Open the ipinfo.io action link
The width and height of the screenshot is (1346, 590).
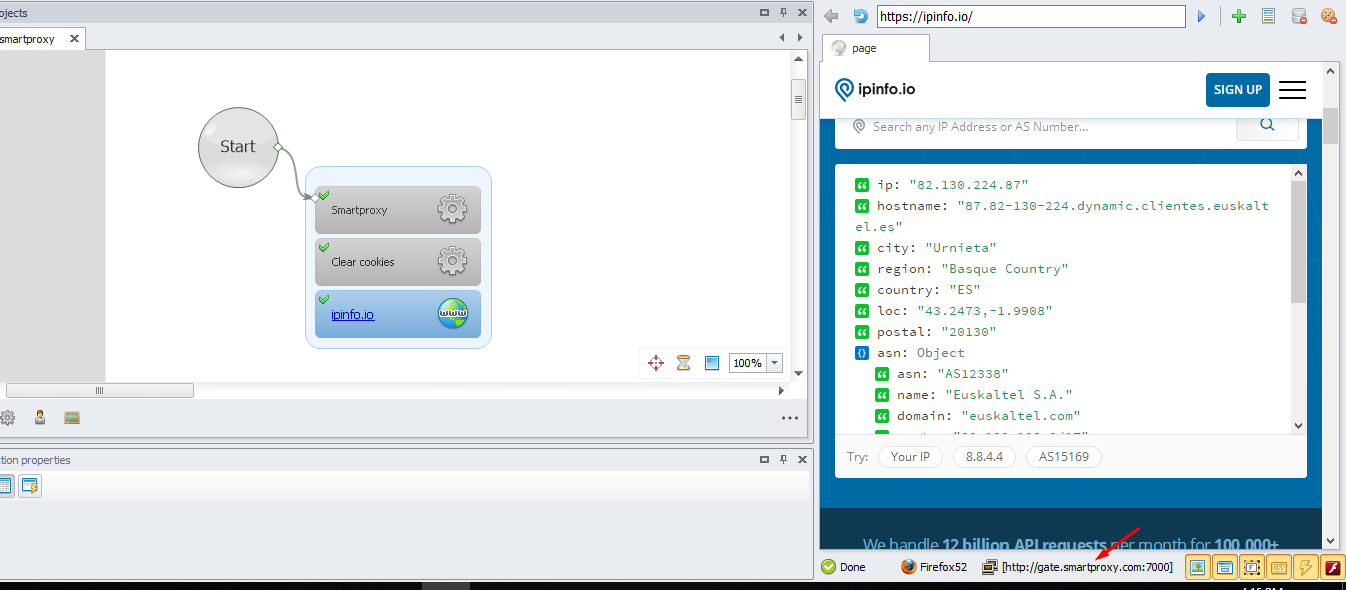[352, 314]
